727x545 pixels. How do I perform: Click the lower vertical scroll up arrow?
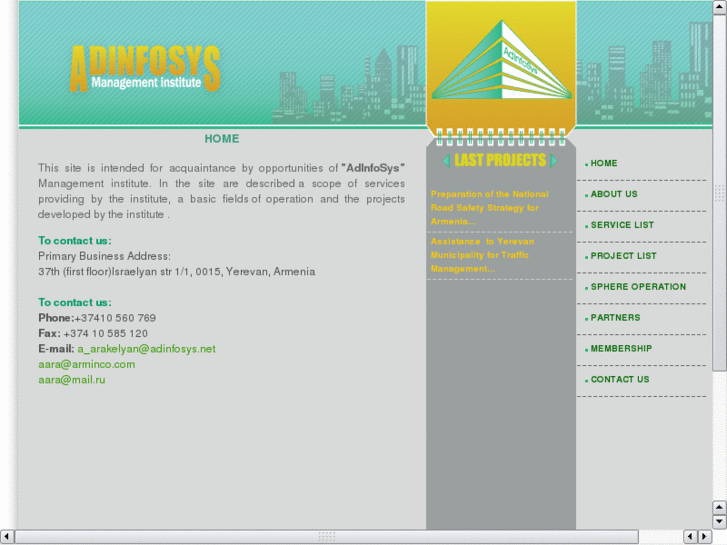coord(719,508)
